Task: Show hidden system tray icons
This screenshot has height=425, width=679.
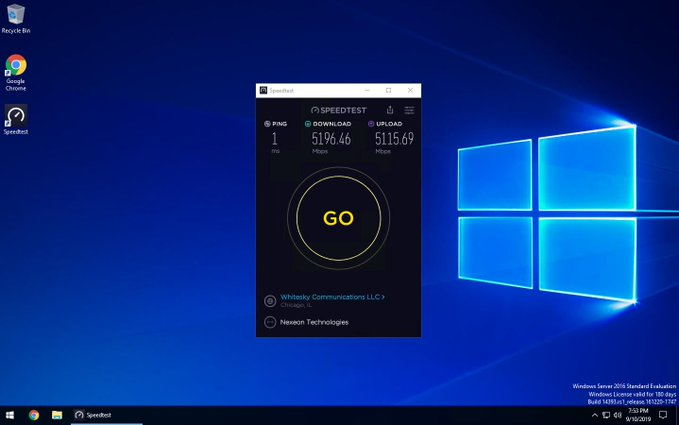Action: (x=595, y=415)
